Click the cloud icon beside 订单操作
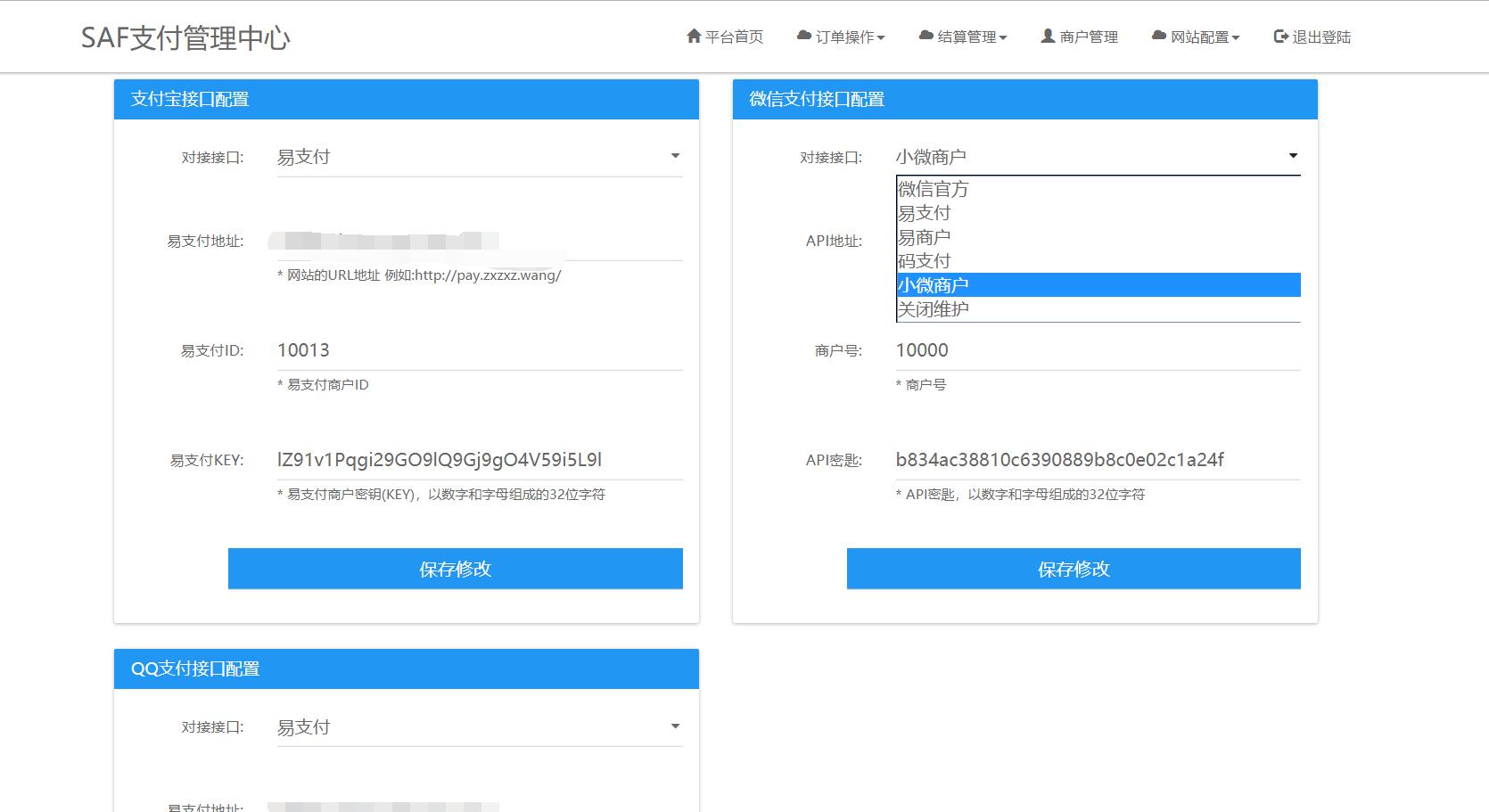This screenshot has height=812, width=1489. (x=804, y=36)
